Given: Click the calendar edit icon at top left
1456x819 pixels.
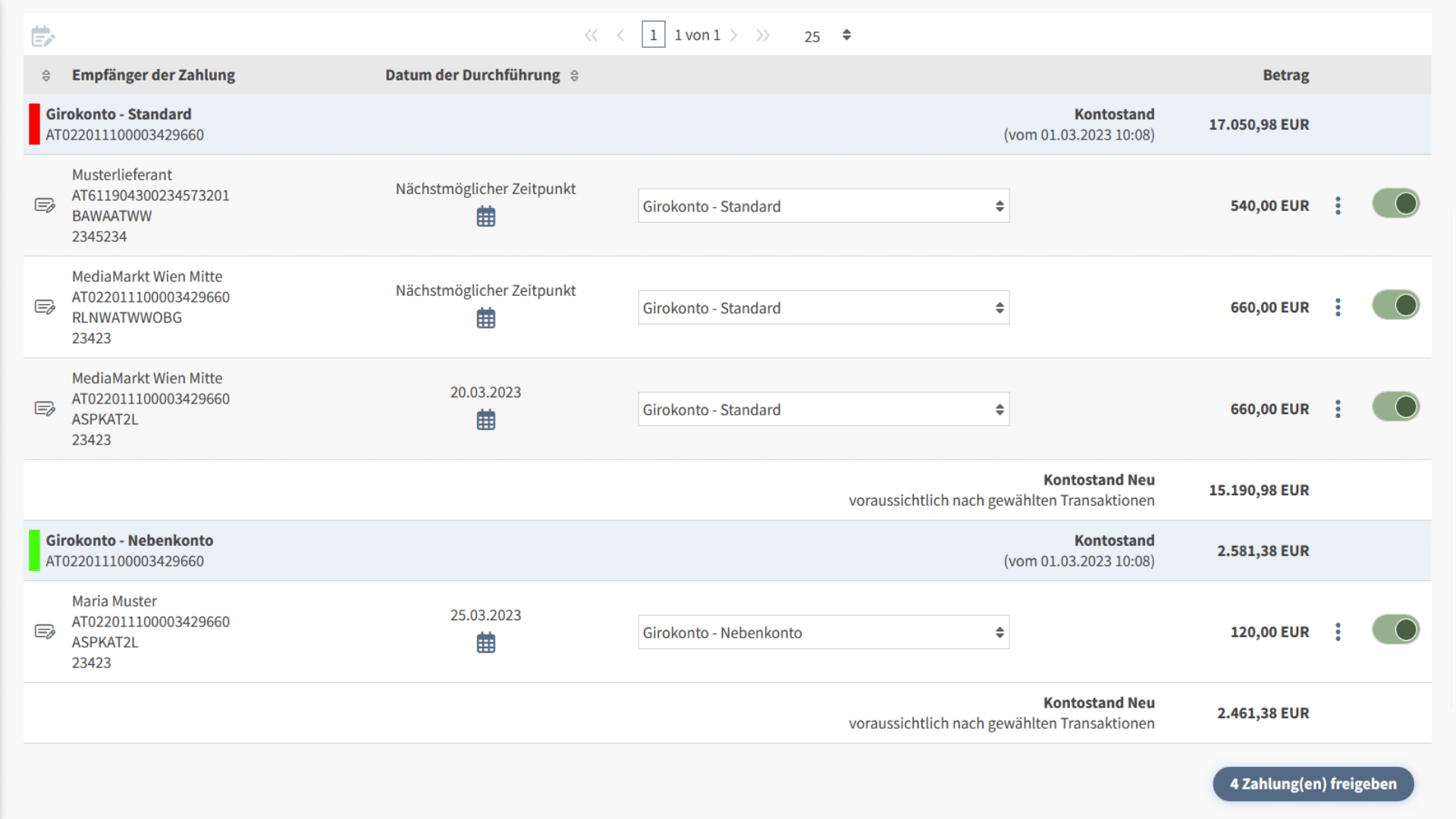Looking at the screenshot, I should pos(42,36).
